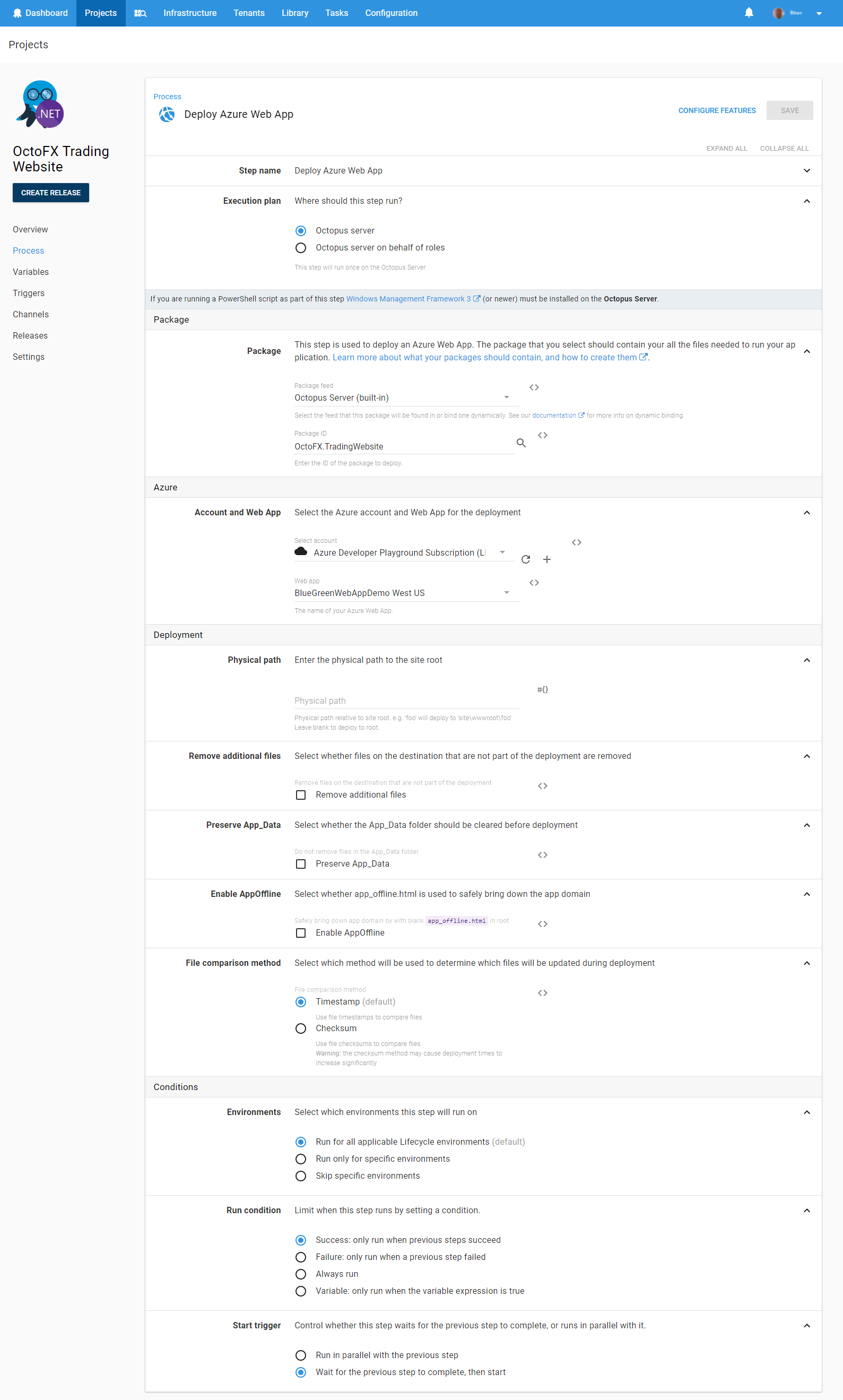The height and width of the screenshot is (1400, 843).
Task: Tick the Enable AppOffline checkbox
Action: click(301, 933)
